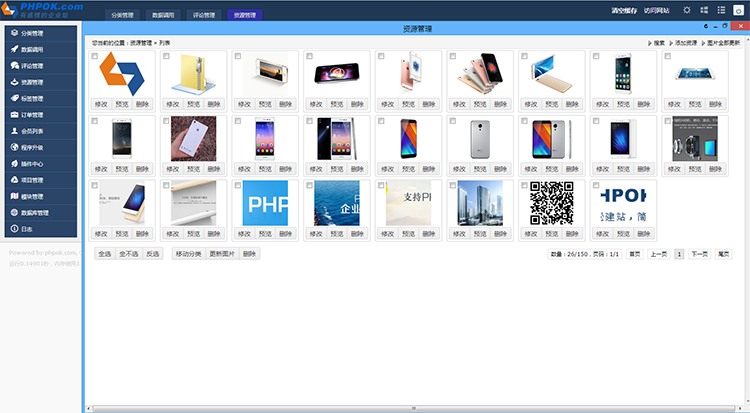This screenshot has height=413, width=750.
Task: Open 分类管理 in the left sidebar
Action: [x=41, y=33]
